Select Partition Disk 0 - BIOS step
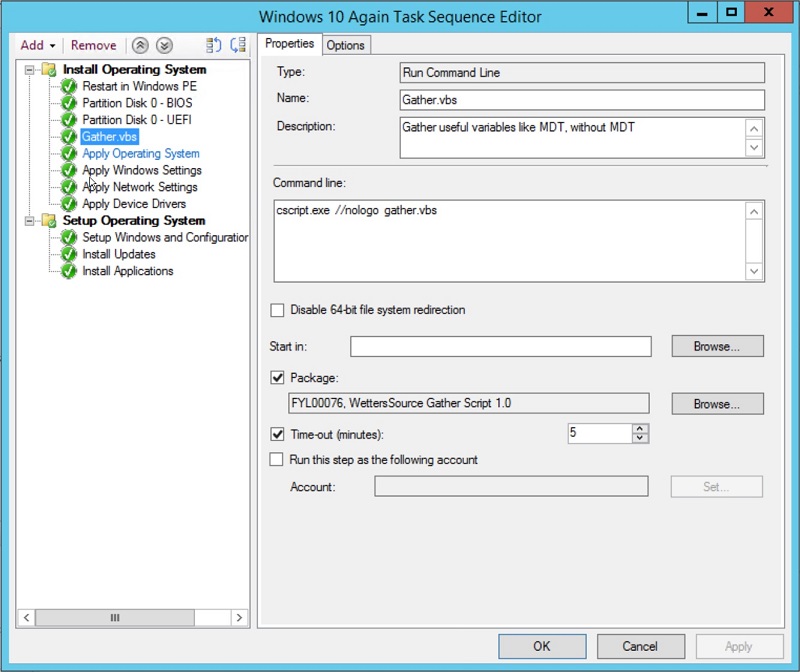 click(x=138, y=103)
